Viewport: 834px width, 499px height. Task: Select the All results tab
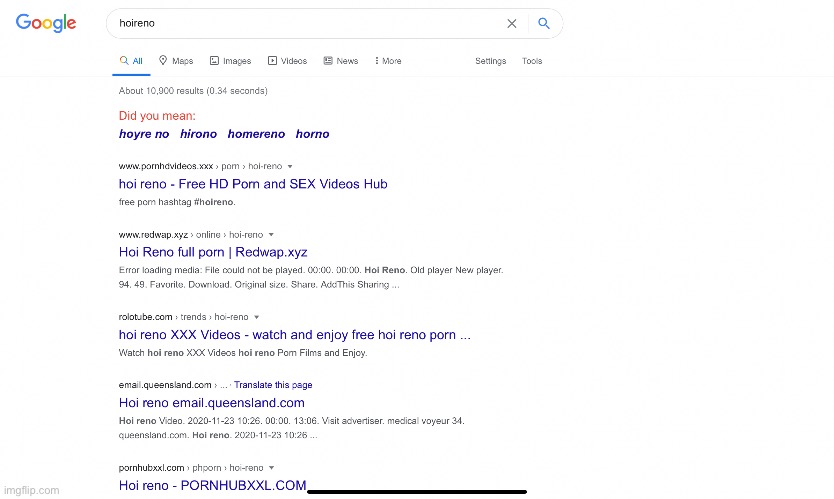(x=131, y=61)
